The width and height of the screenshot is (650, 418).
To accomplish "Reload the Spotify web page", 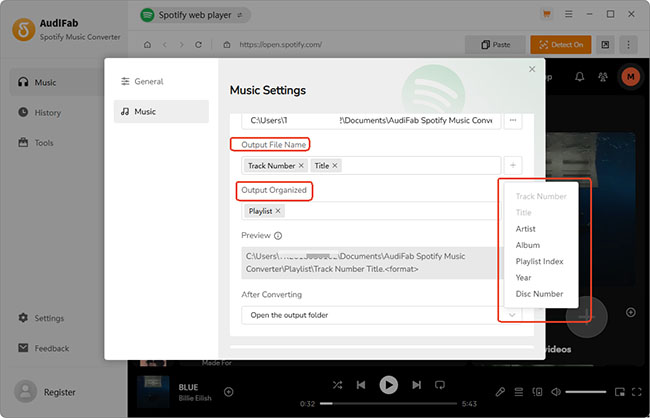I will [x=198, y=45].
